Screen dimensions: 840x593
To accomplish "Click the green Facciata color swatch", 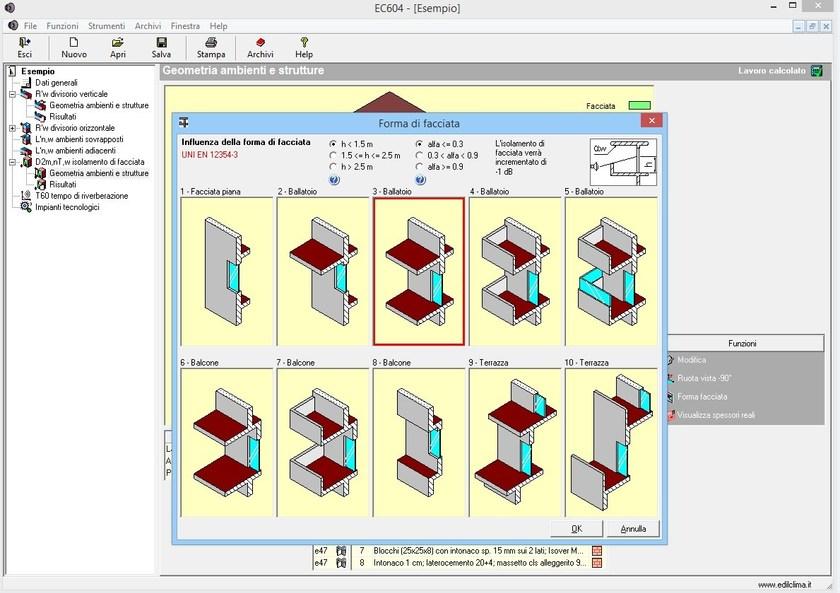I will coord(639,105).
